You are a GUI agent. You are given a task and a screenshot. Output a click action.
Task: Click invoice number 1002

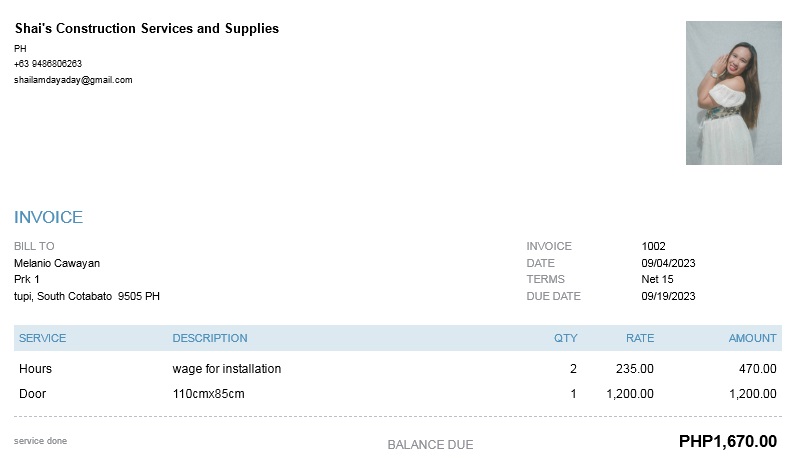(653, 246)
